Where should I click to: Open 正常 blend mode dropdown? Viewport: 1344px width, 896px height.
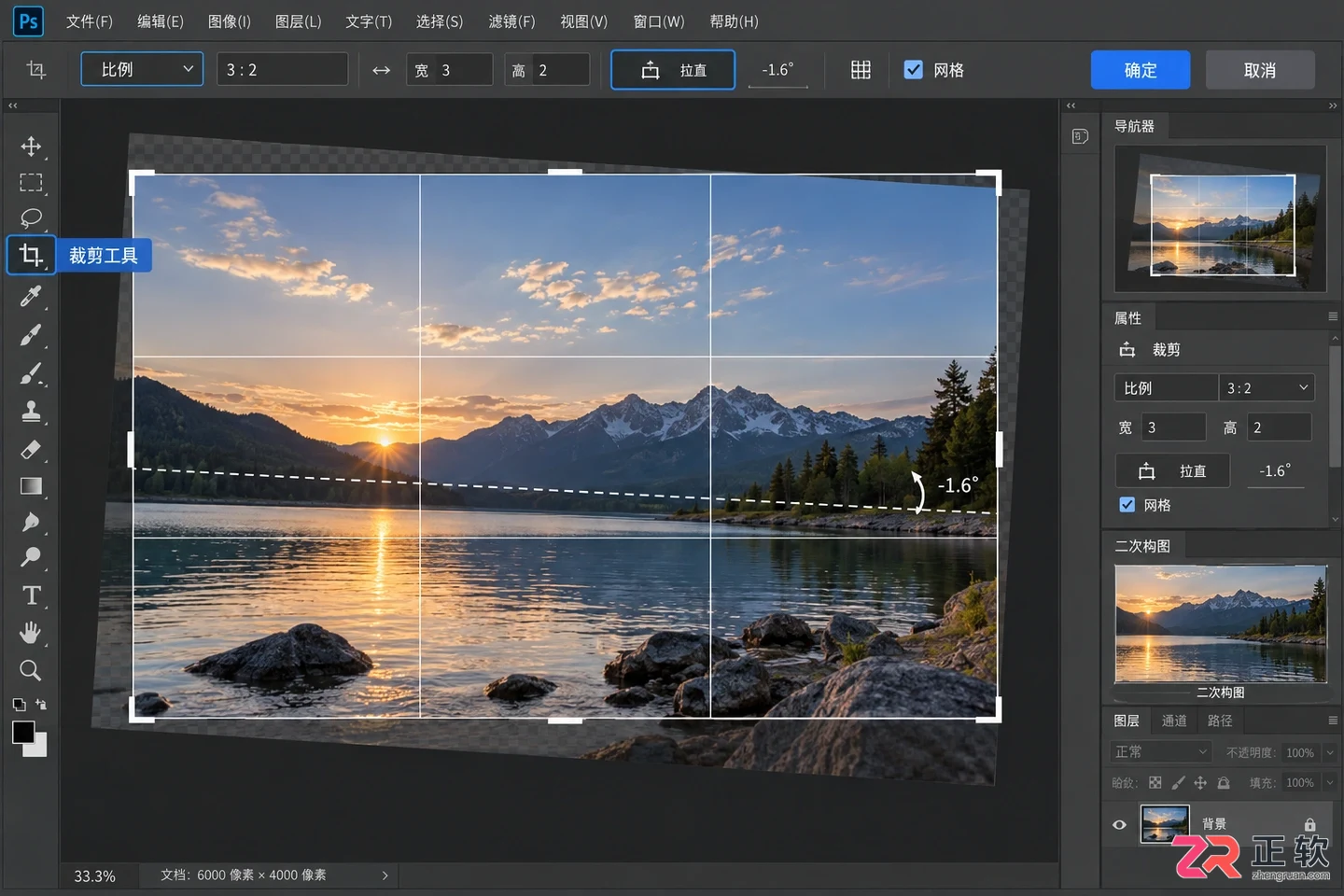coord(1161,752)
